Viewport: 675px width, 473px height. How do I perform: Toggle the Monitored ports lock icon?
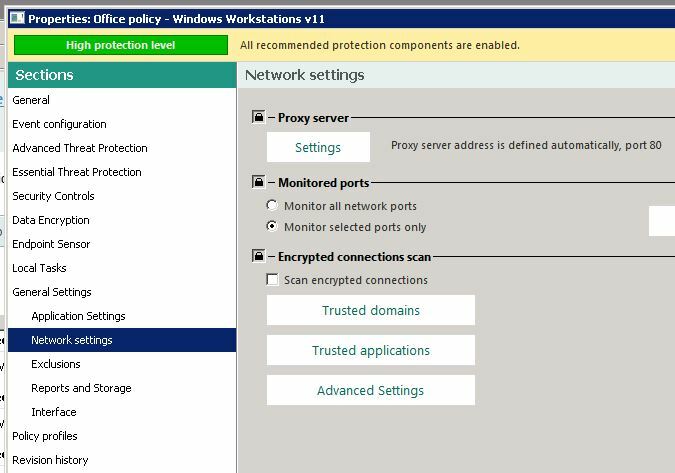(x=258, y=182)
